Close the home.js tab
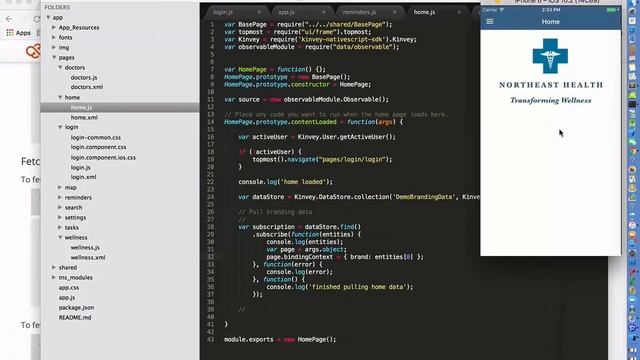This screenshot has height=360, width=640. [x=459, y=12]
